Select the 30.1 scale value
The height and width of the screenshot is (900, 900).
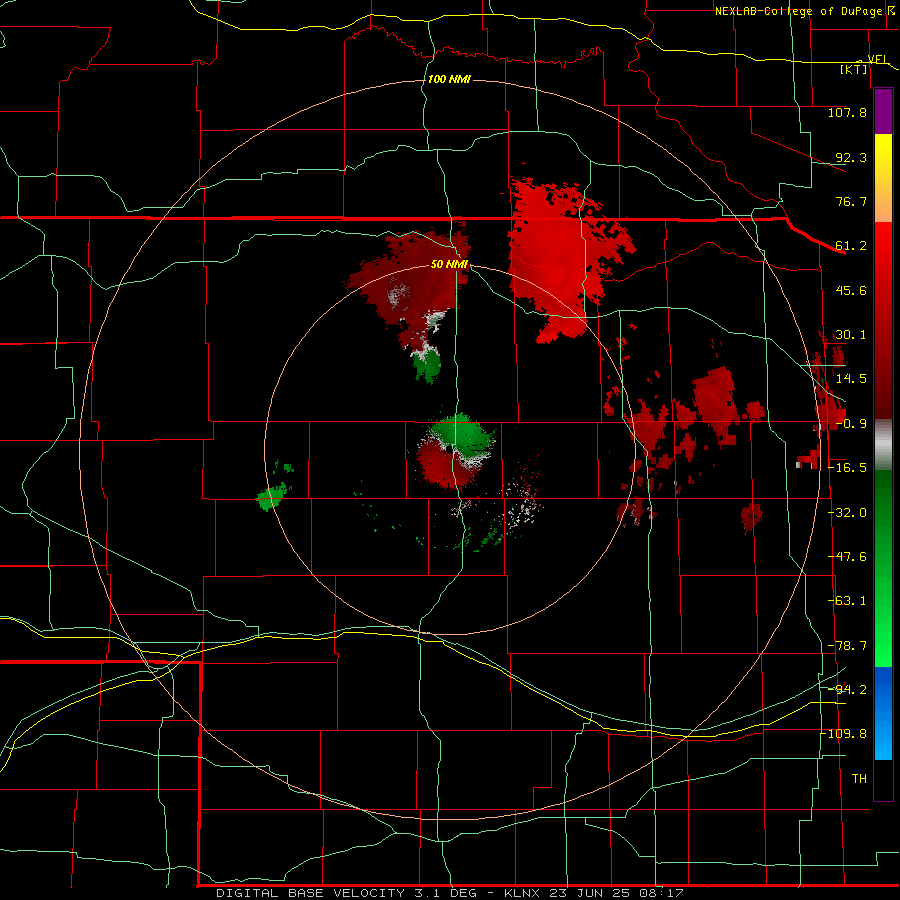pyautogui.click(x=851, y=335)
